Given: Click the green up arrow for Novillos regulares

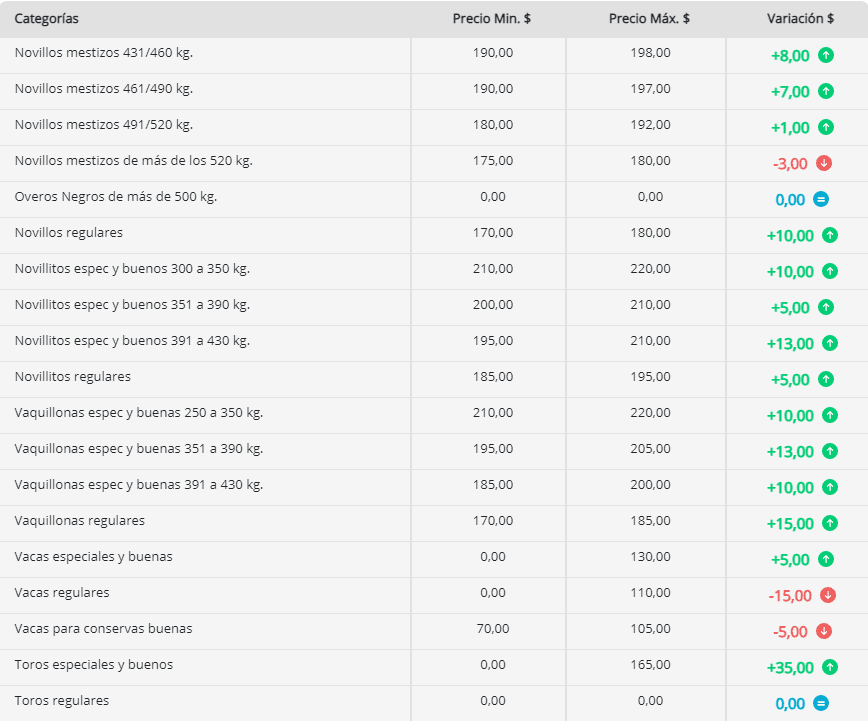Looking at the screenshot, I should pyautogui.click(x=830, y=236).
